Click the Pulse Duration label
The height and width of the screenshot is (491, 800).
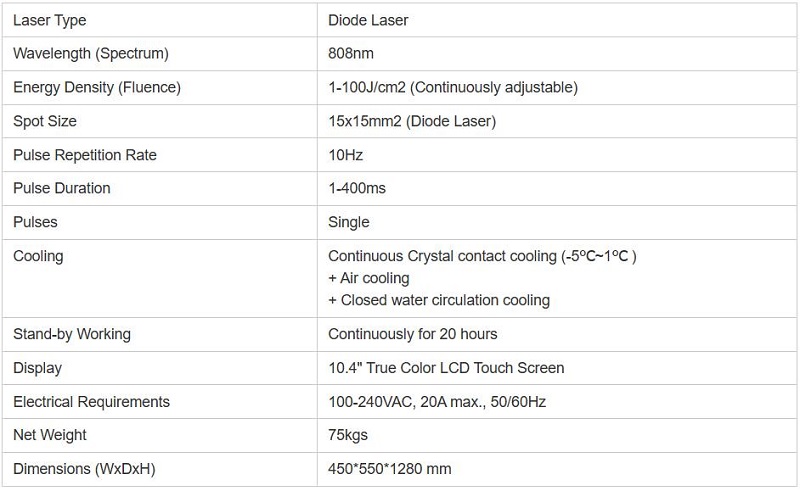(62, 188)
